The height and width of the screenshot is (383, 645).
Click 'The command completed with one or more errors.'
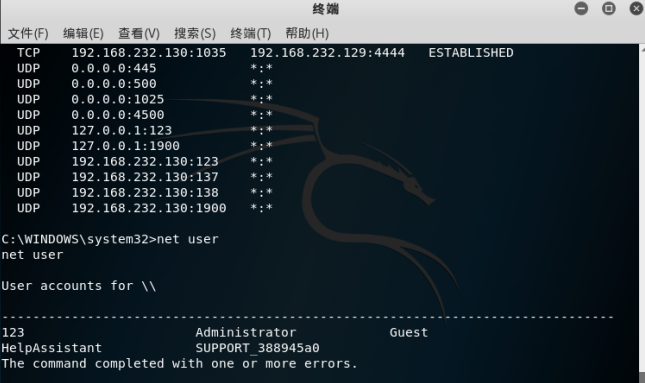pos(179,363)
